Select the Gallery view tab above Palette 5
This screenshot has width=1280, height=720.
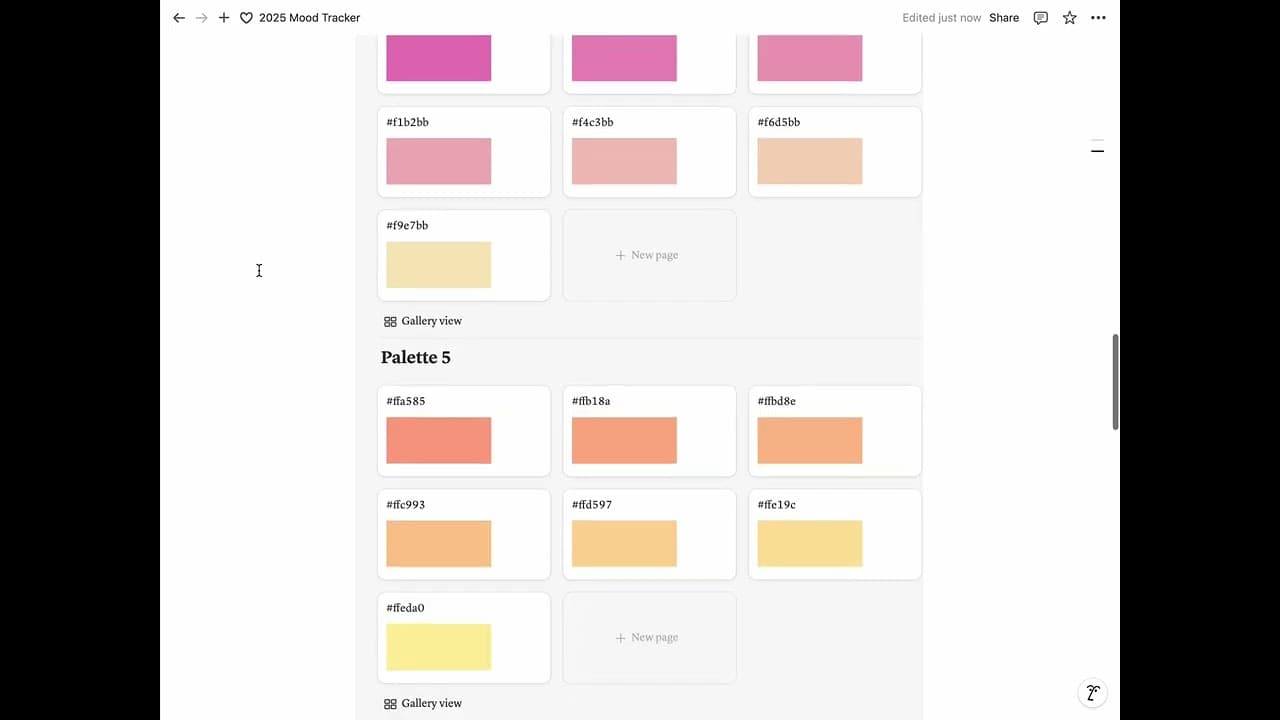point(423,321)
